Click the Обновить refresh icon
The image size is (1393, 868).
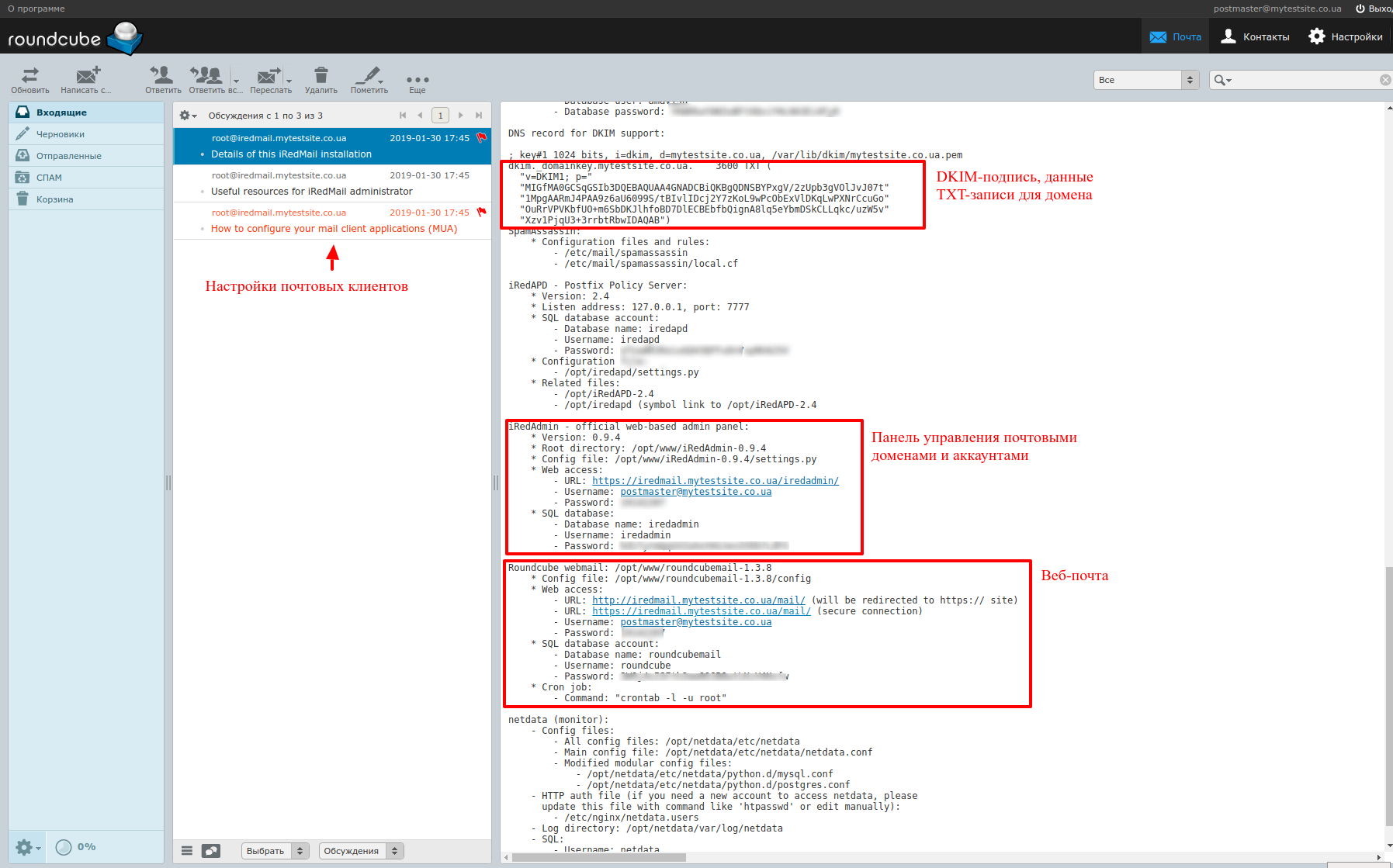click(29, 75)
